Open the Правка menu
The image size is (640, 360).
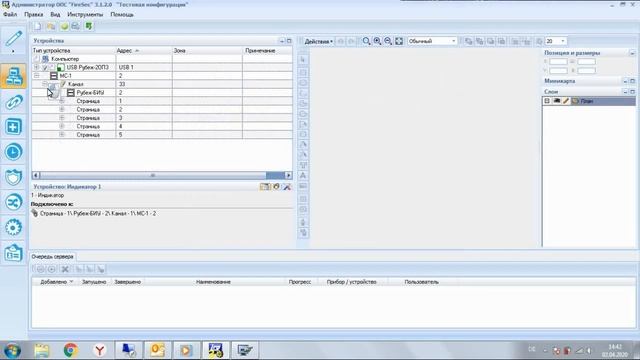tap(33, 14)
